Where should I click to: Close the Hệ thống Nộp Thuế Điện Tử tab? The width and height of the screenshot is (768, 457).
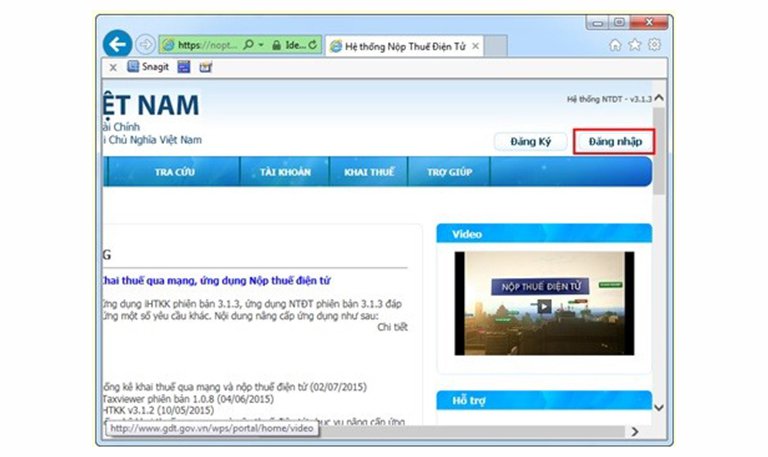(x=475, y=46)
